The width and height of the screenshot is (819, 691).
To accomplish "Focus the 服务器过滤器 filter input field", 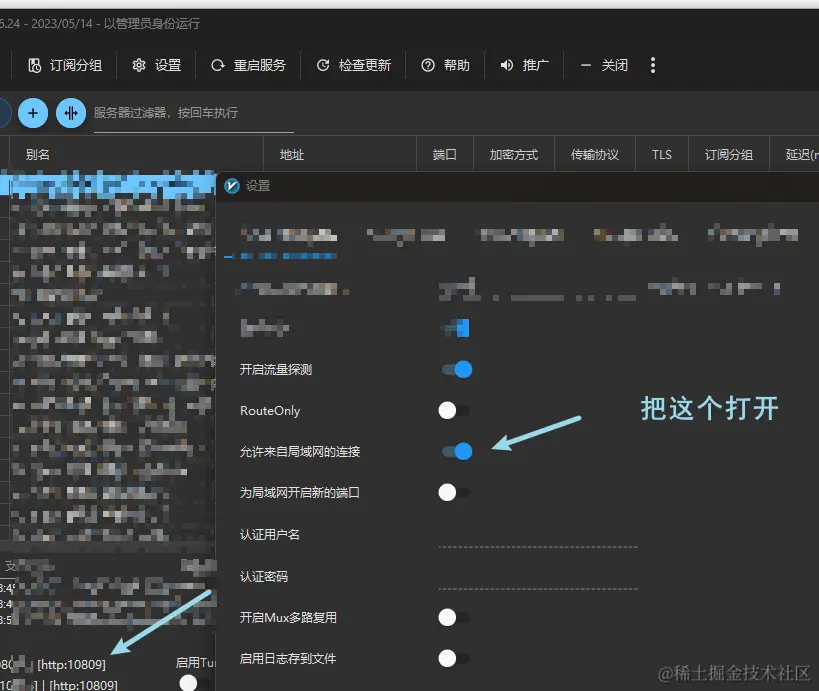I will (x=193, y=113).
